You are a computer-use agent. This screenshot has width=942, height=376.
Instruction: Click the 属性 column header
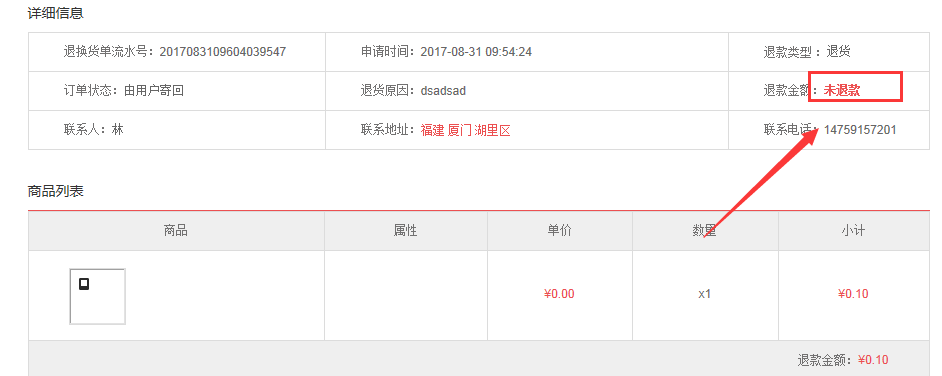coord(406,231)
